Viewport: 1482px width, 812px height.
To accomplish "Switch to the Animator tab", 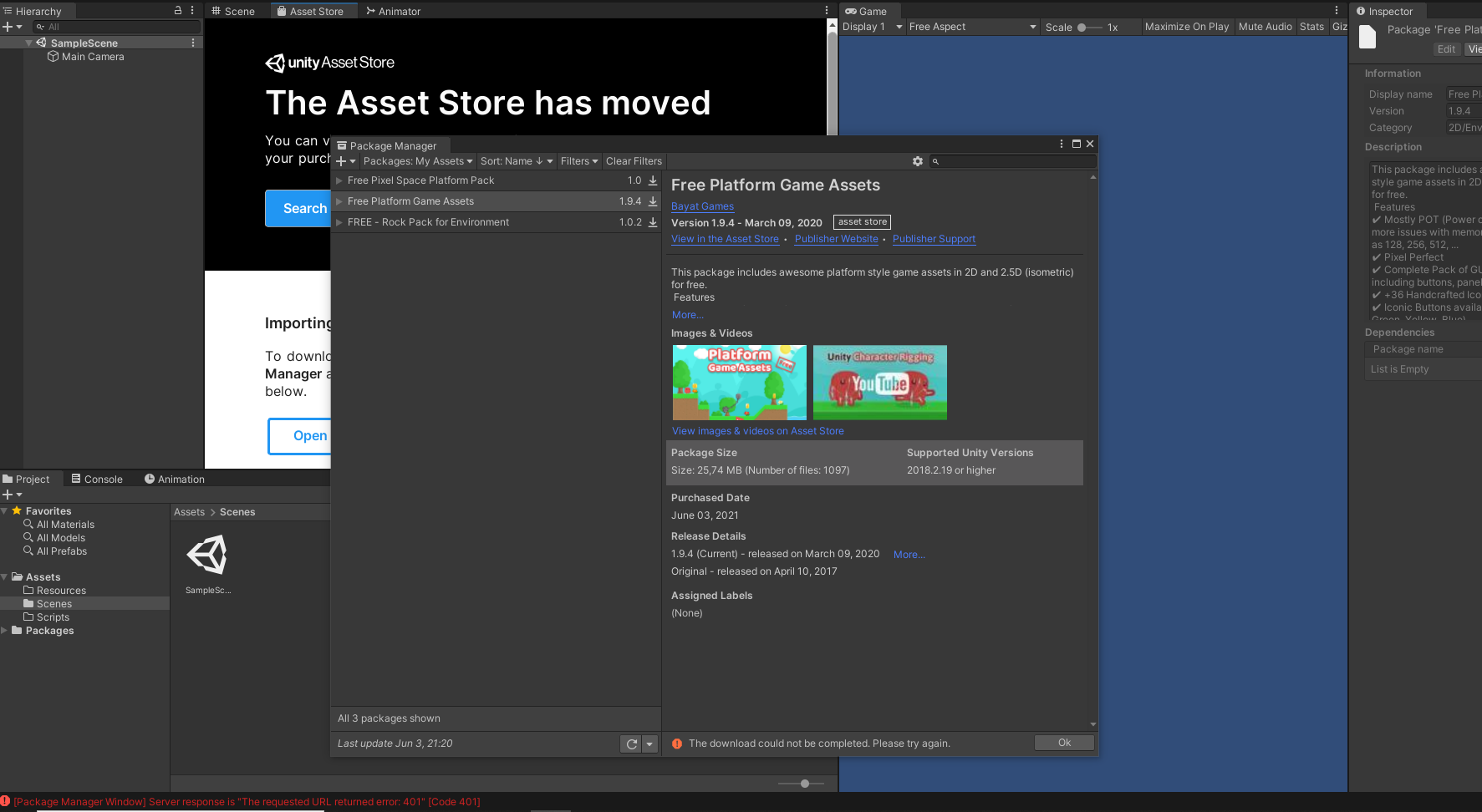I will (x=393, y=11).
